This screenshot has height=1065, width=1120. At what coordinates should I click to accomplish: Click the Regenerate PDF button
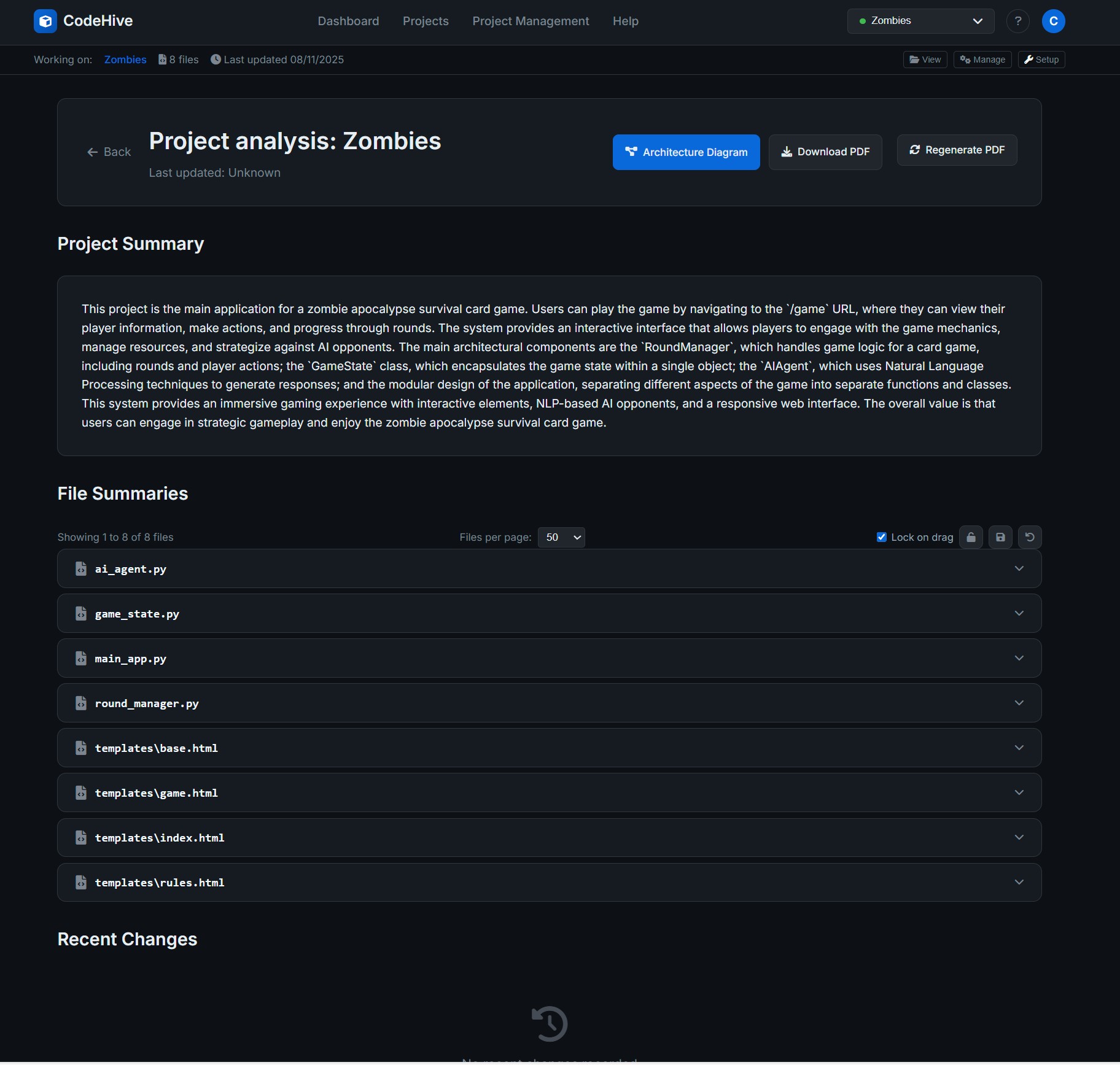click(957, 150)
